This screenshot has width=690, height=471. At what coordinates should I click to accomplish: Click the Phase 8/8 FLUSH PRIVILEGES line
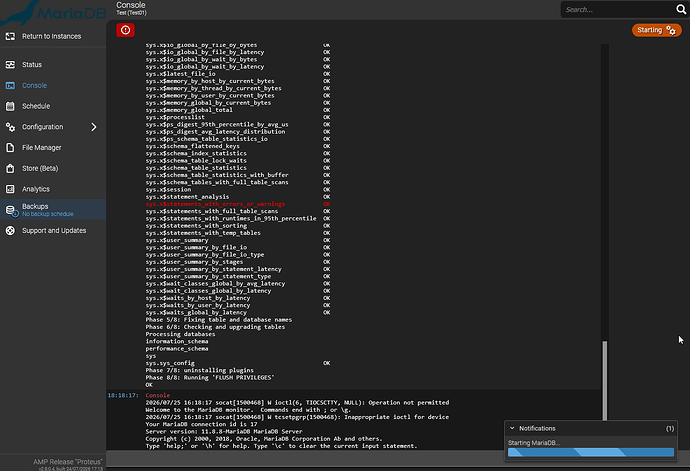click(x=210, y=378)
